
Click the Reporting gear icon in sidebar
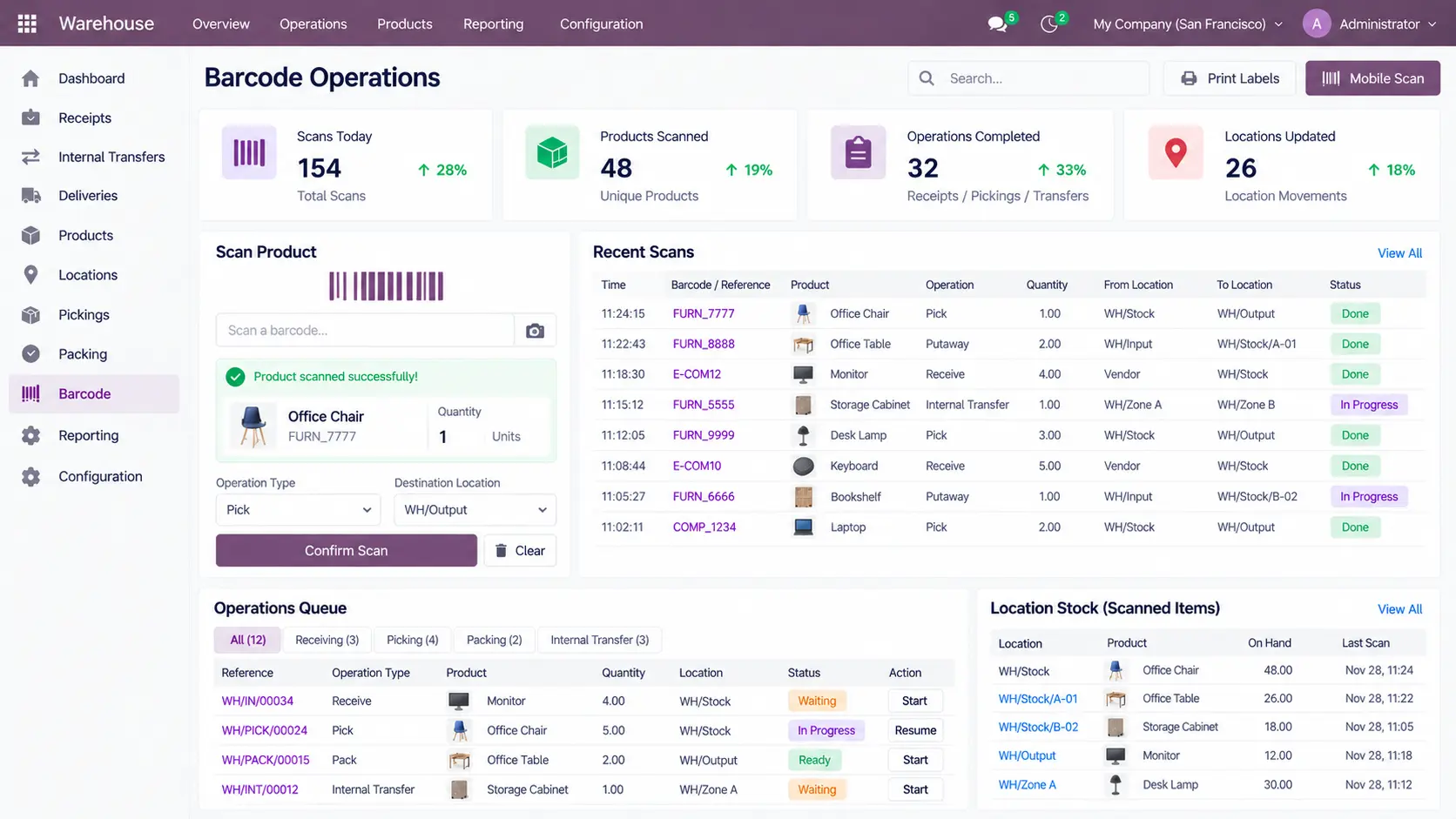tap(30, 435)
